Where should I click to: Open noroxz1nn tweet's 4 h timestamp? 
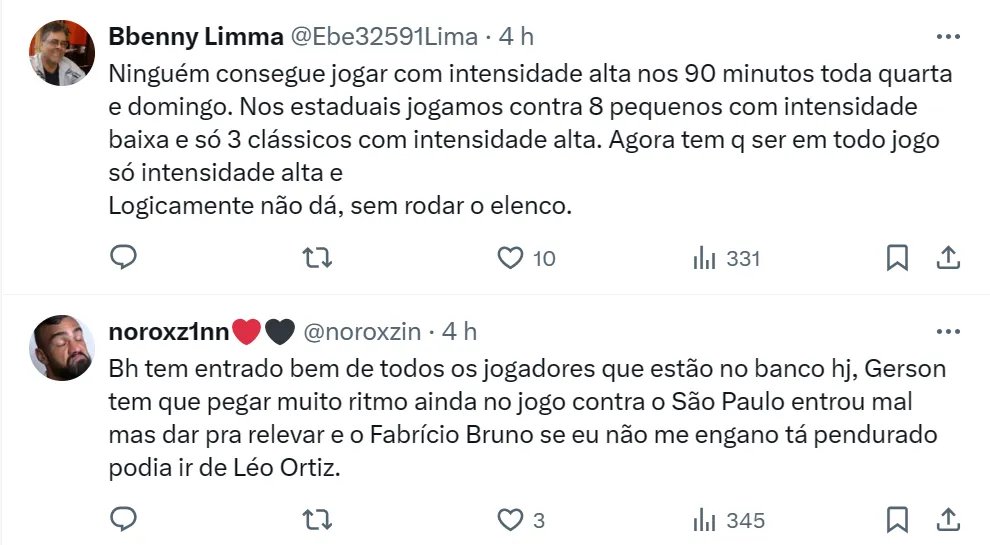(x=459, y=331)
